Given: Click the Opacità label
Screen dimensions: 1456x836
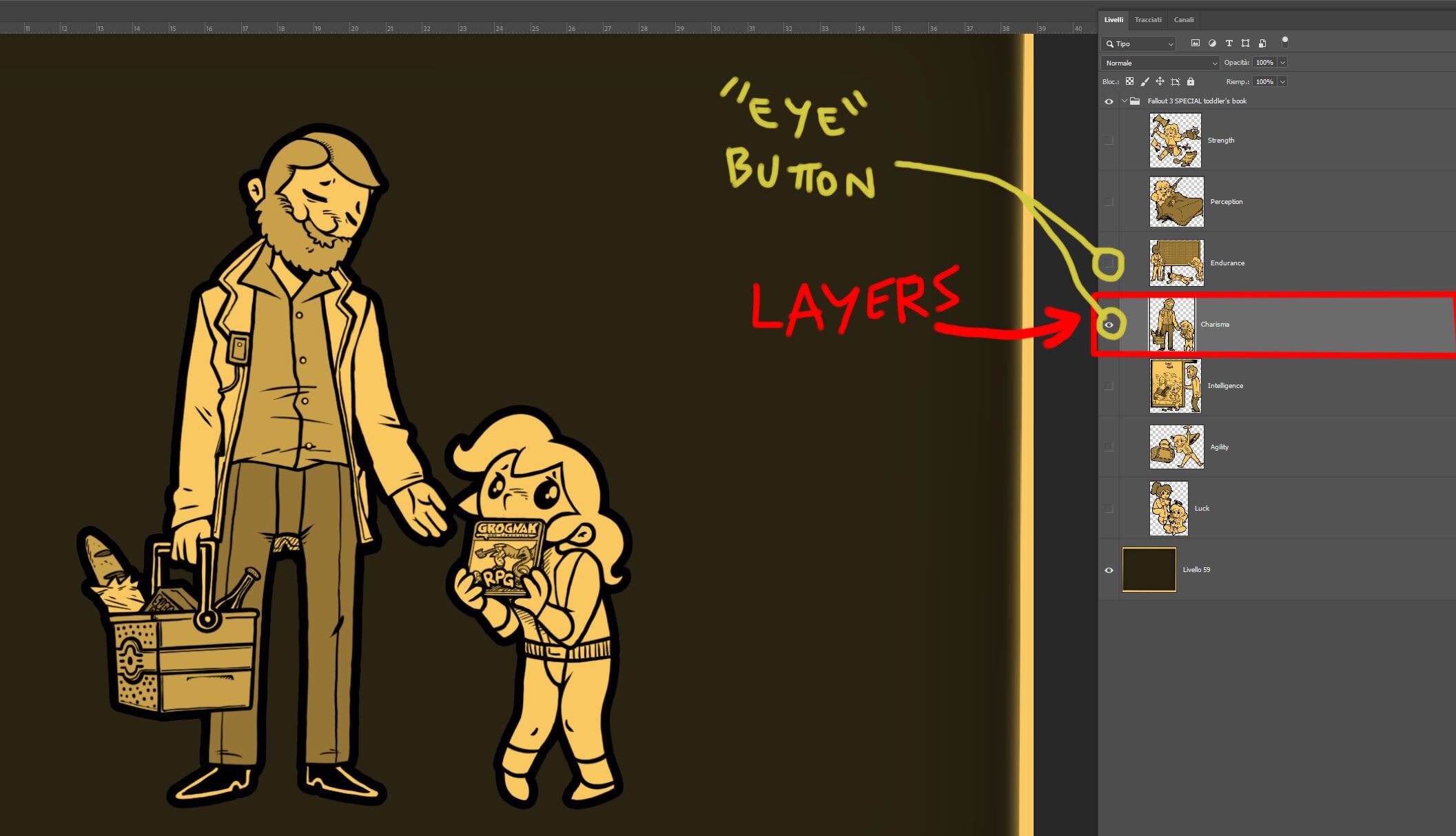Looking at the screenshot, I should [x=1236, y=63].
